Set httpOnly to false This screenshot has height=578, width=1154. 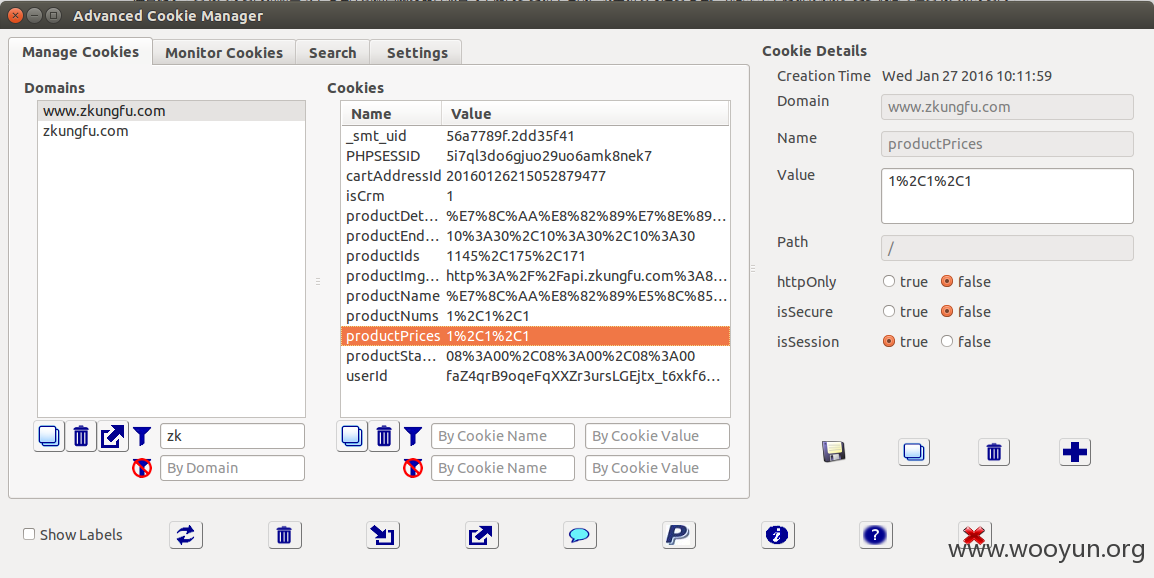point(947,281)
